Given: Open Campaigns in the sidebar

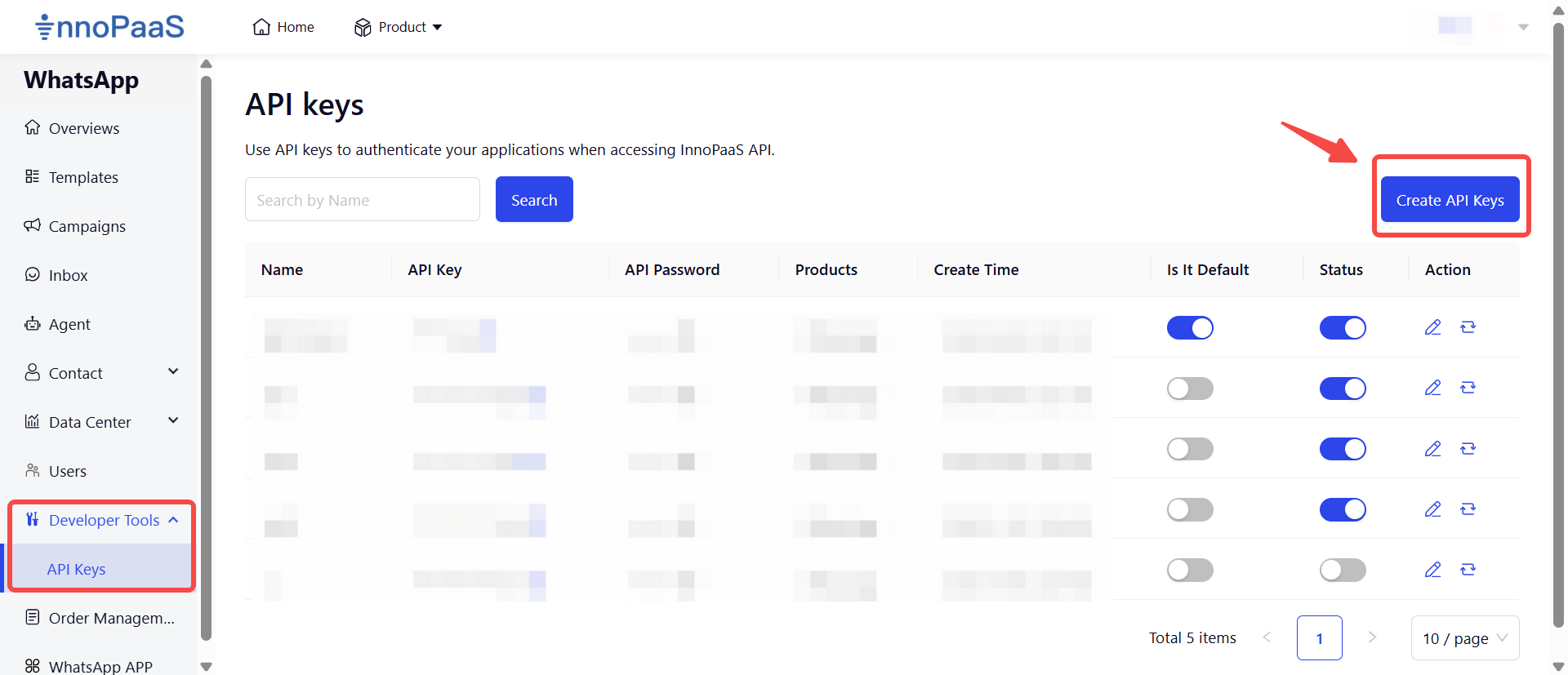Looking at the screenshot, I should pyautogui.click(x=87, y=226).
